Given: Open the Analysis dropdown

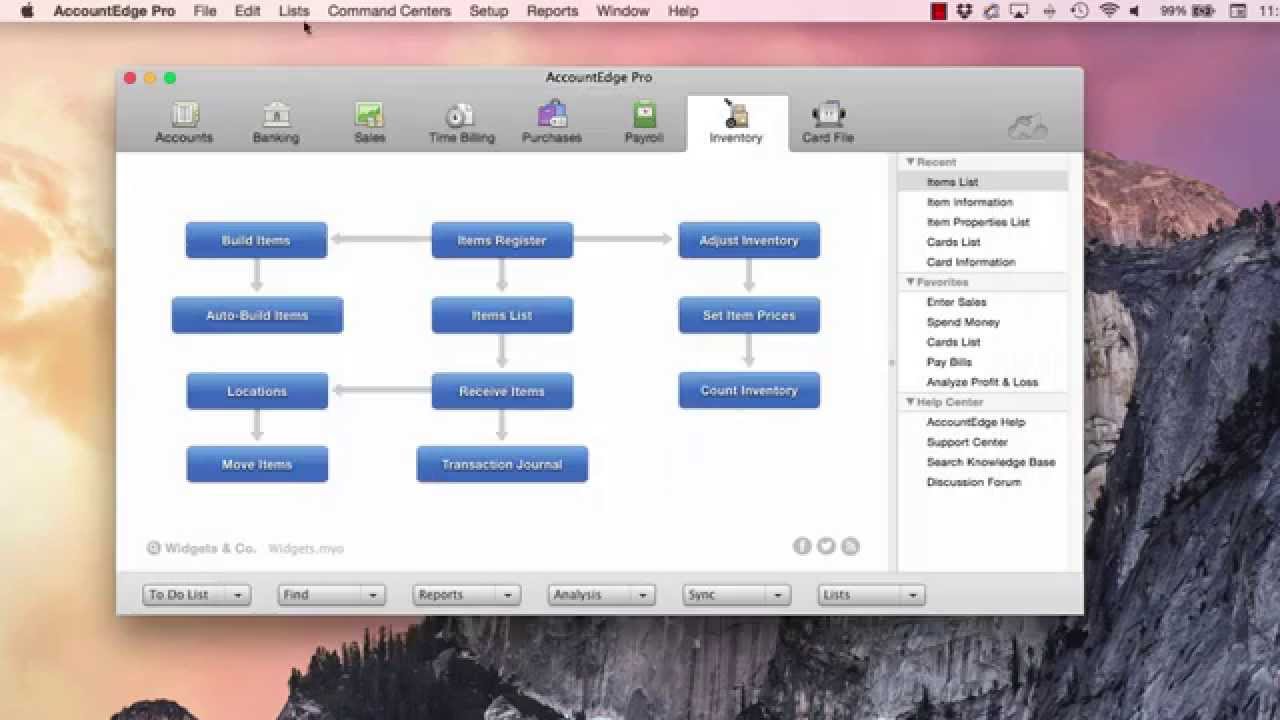Looking at the screenshot, I should click(x=601, y=595).
